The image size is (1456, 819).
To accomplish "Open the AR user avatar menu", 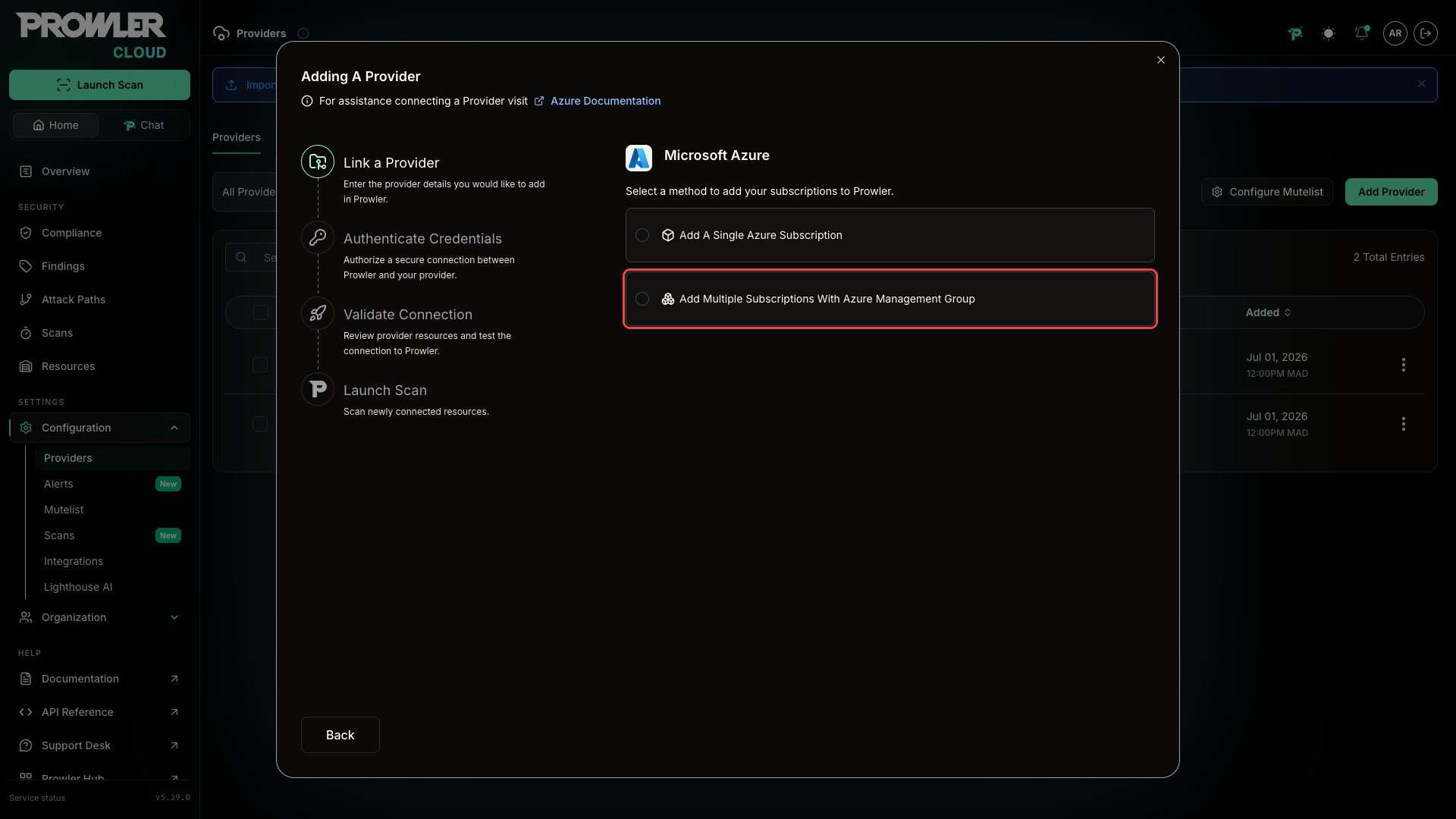I will [x=1395, y=33].
